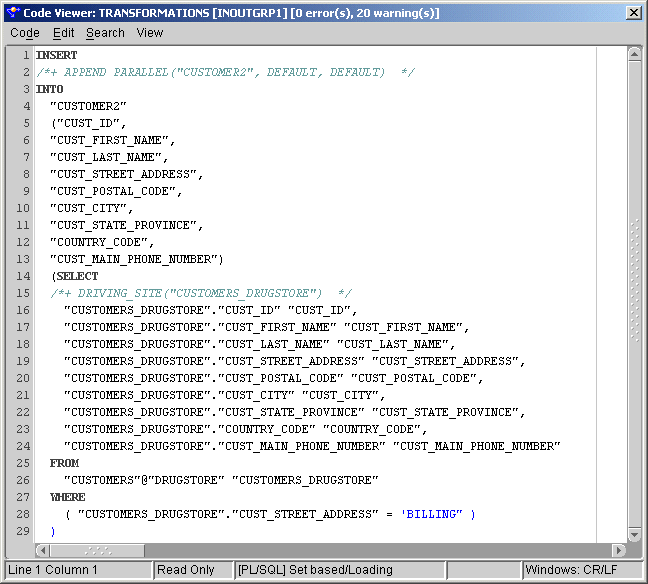Click "CUST_STATE_PROVINCE" on line 11

(123, 225)
